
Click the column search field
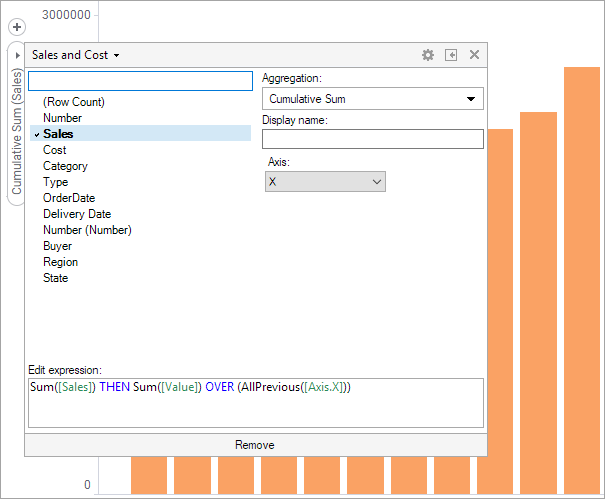click(x=141, y=81)
